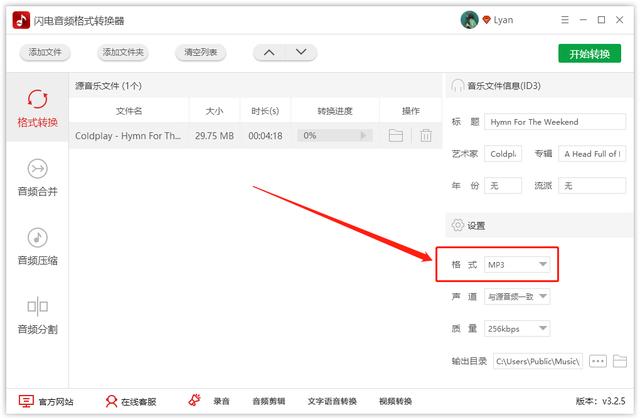Click the VIP diamond icon beside Lyan
The height and width of the screenshot is (420, 640).
coord(486,20)
